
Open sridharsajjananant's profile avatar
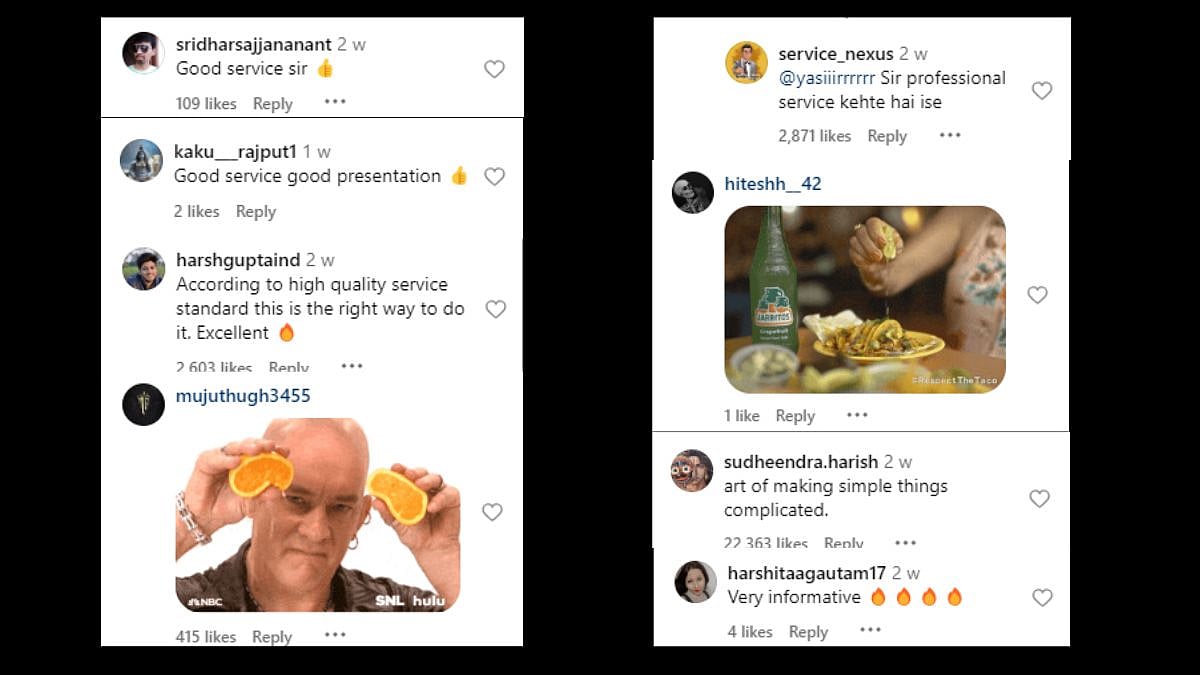coord(143,53)
